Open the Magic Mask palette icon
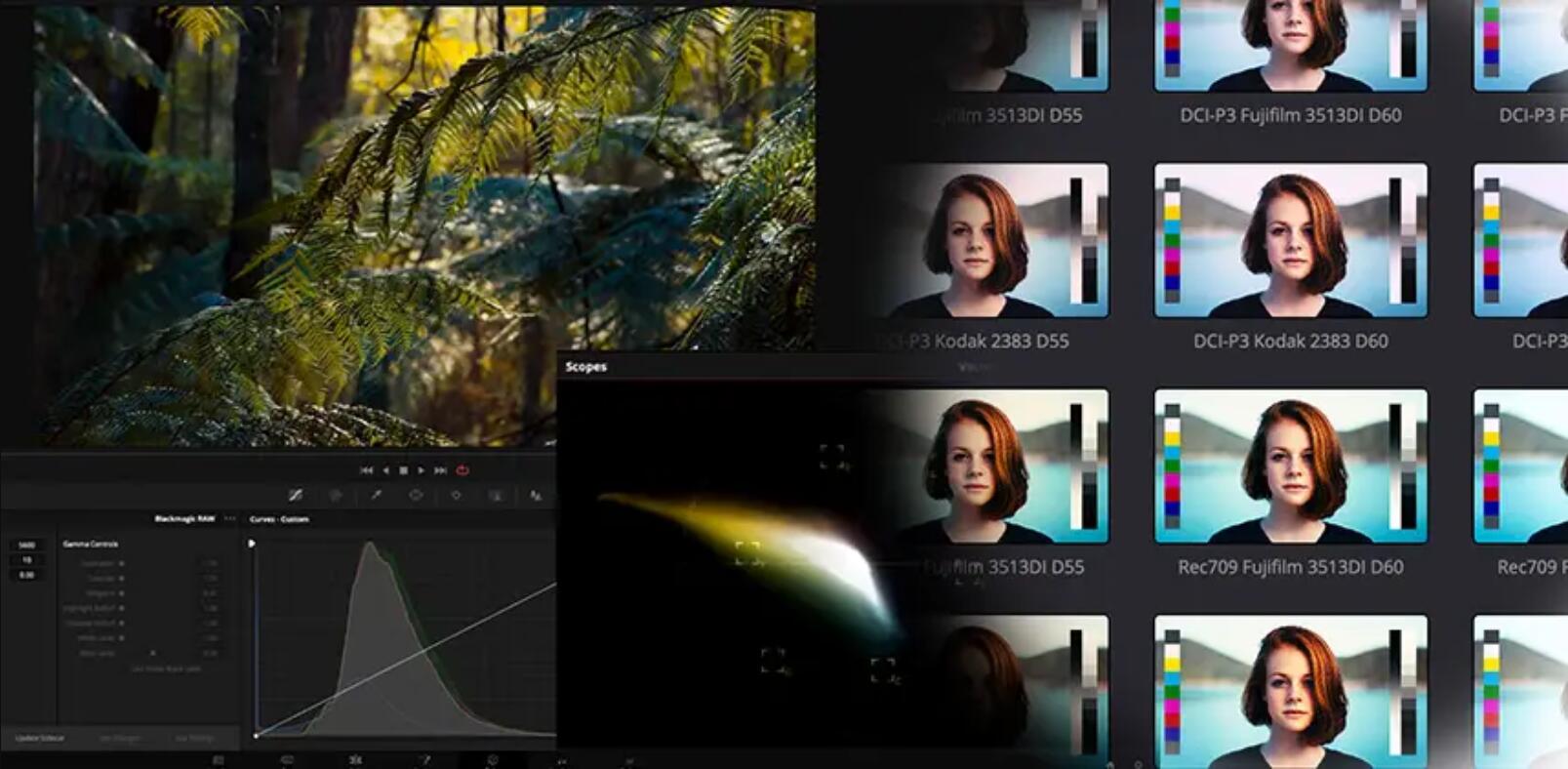The width and height of the screenshot is (1568, 769). click(496, 496)
